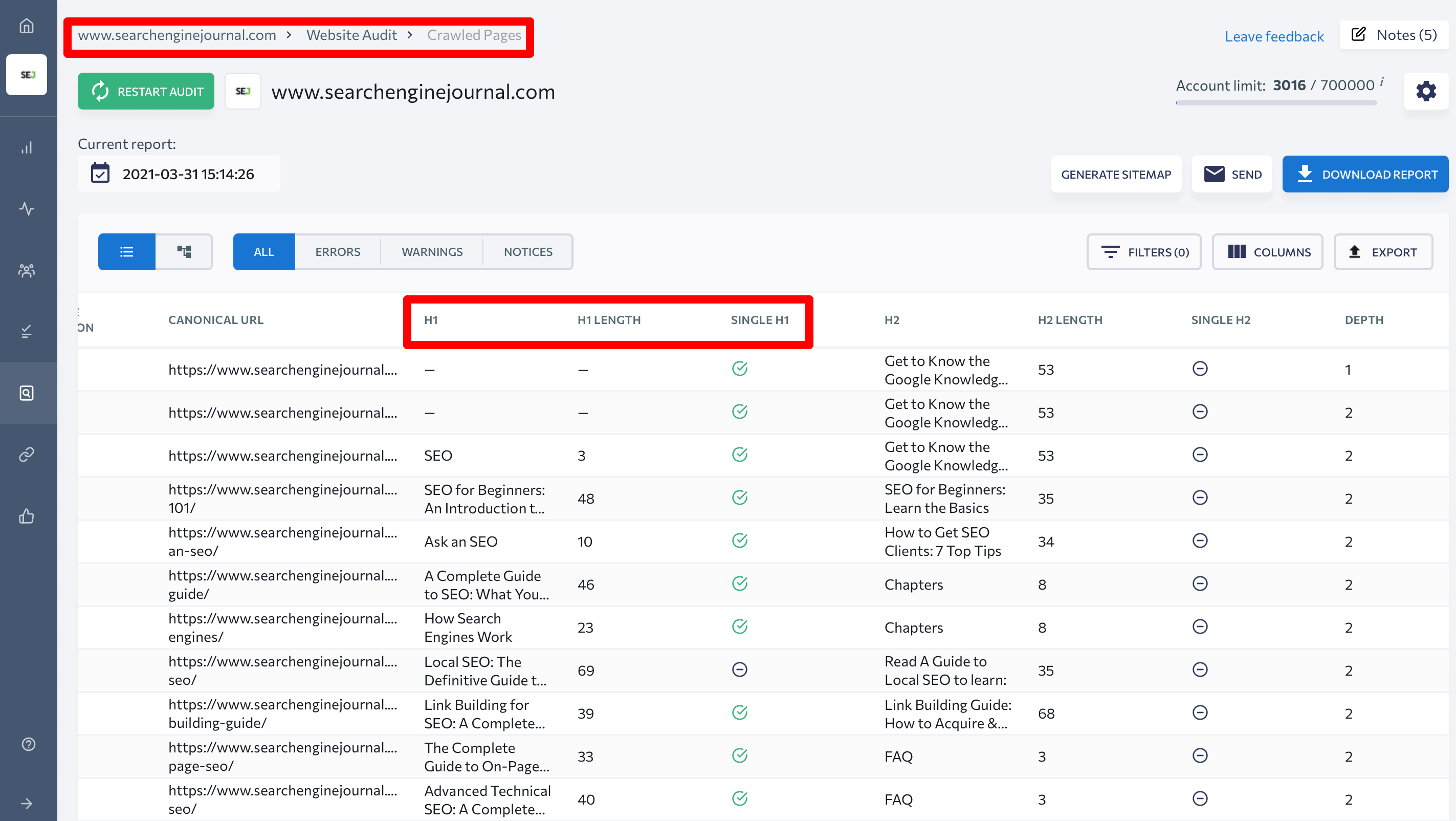Screen dimensions: 1456x821
Task: Open the thumbs-up icon in the sidebar
Action: 27,515
